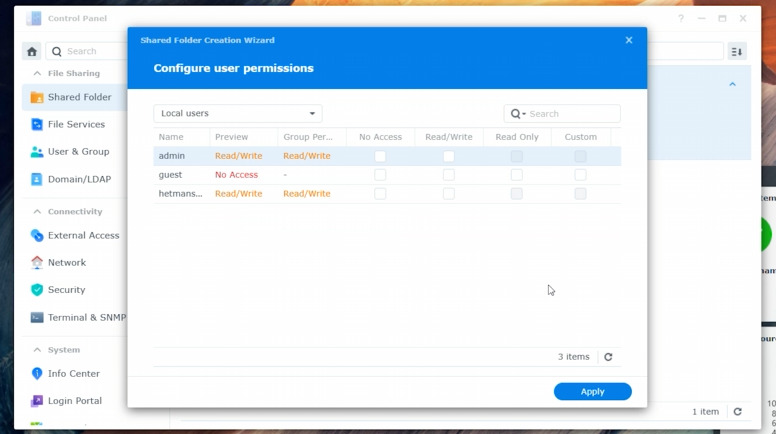Refresh the shared folder list behind the wizard
Viewport: 776px width, 434px height.
(x=737, y=412)
